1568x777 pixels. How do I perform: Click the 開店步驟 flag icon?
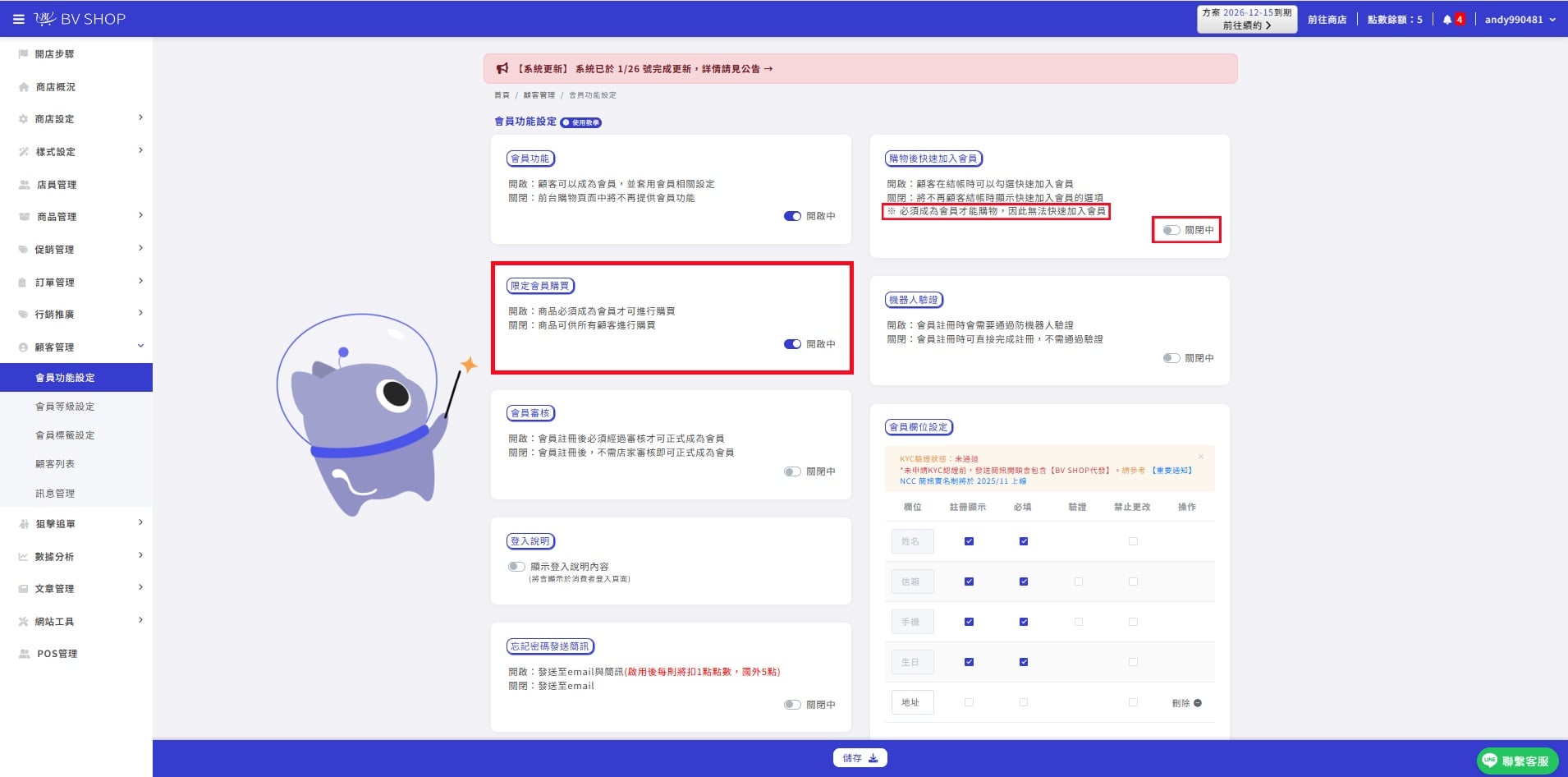24,54
